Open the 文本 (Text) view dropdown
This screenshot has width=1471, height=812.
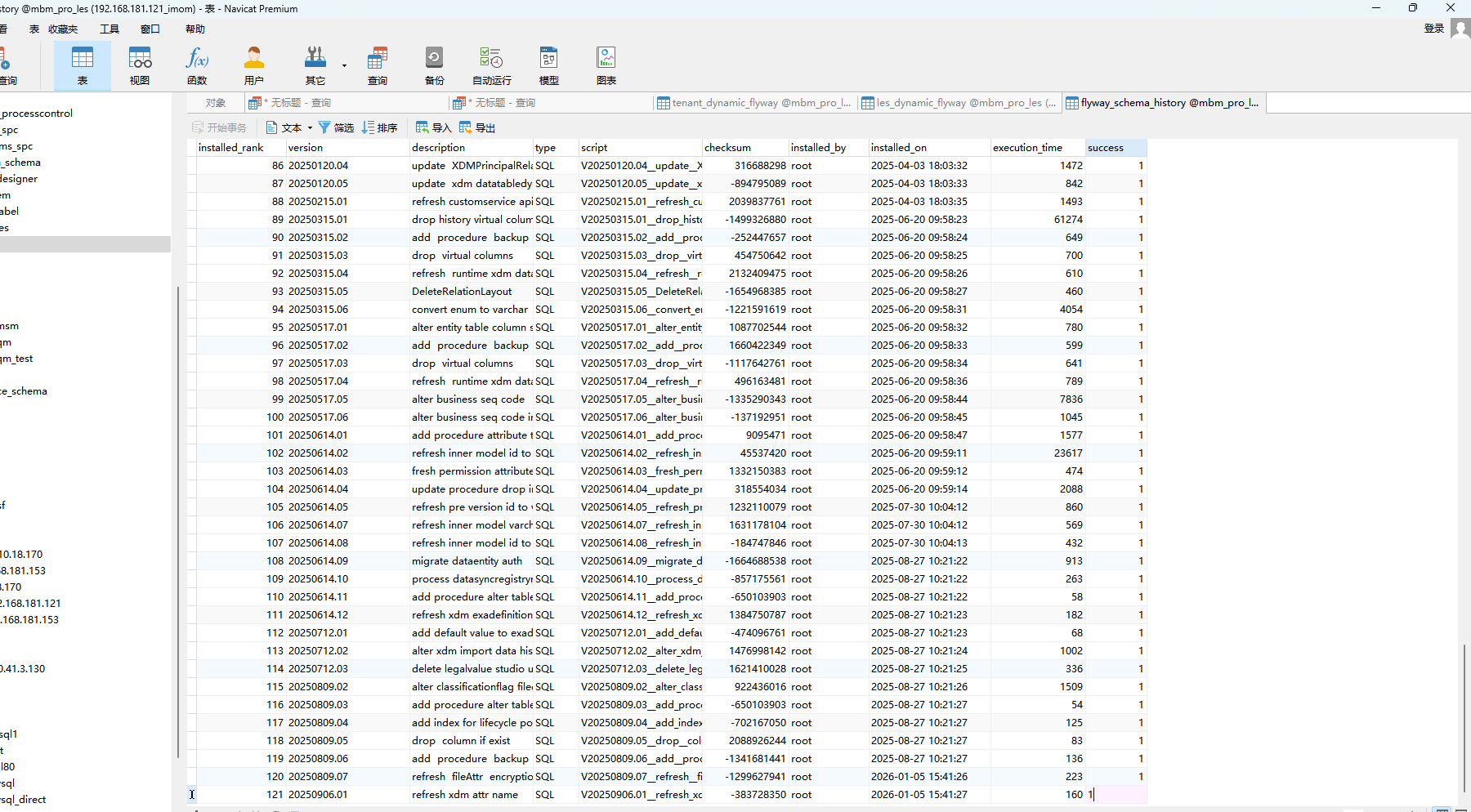coord(290,127)
